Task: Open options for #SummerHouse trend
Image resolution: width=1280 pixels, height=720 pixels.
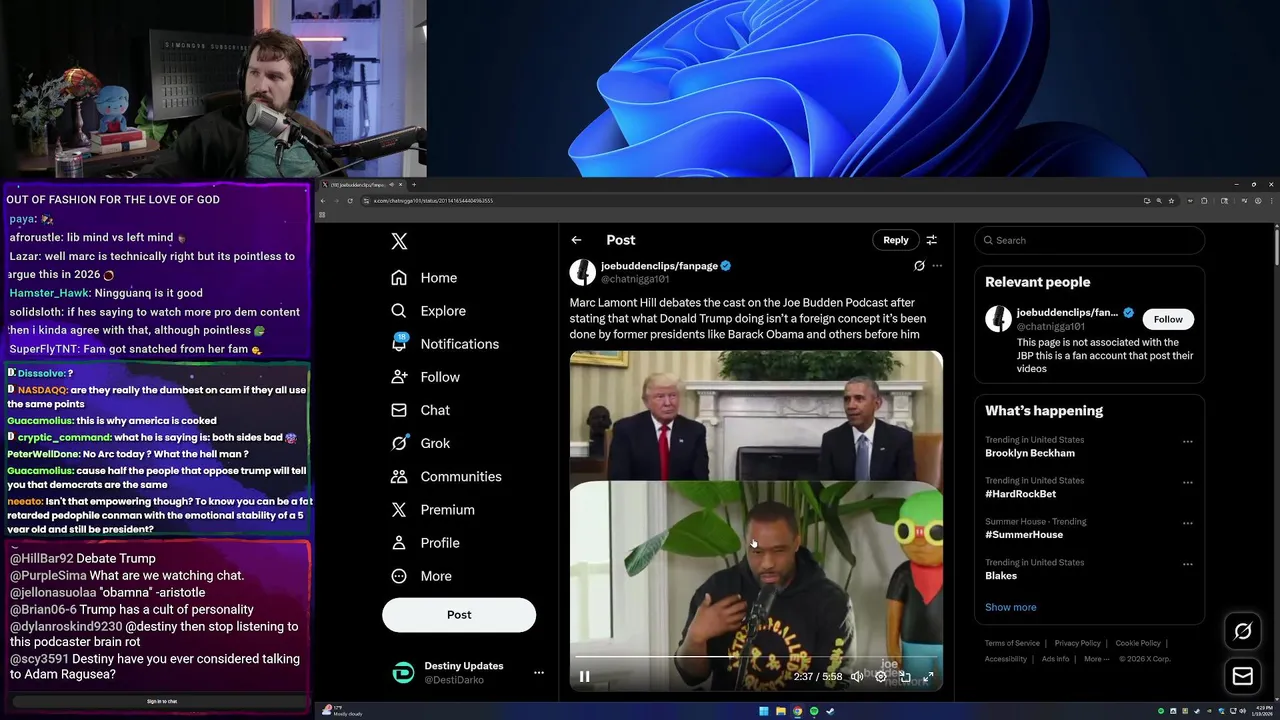Action: (1188, 523)
